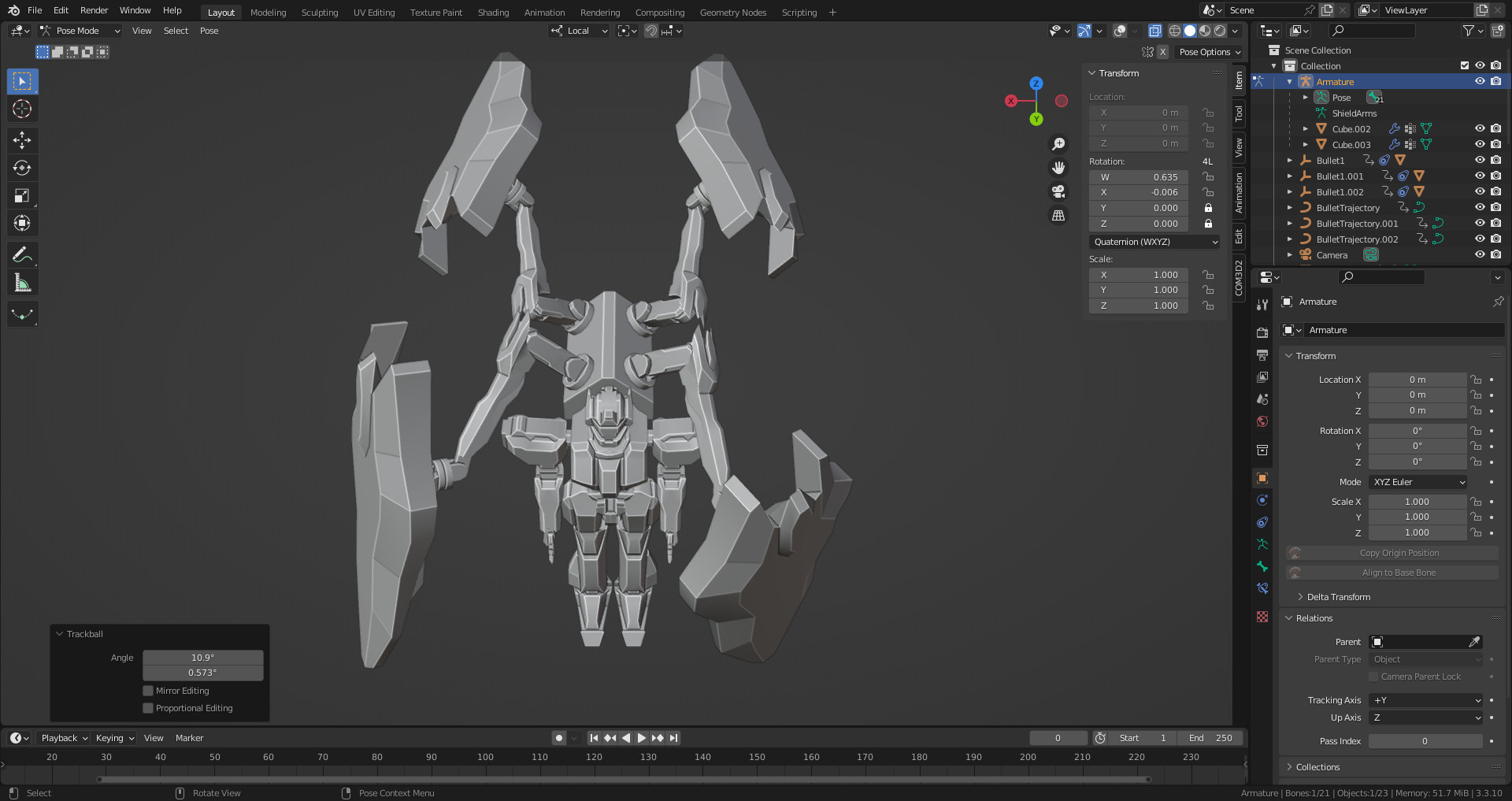Select the Scale tool
1512x801 pixels.
[x=22, y=195]
